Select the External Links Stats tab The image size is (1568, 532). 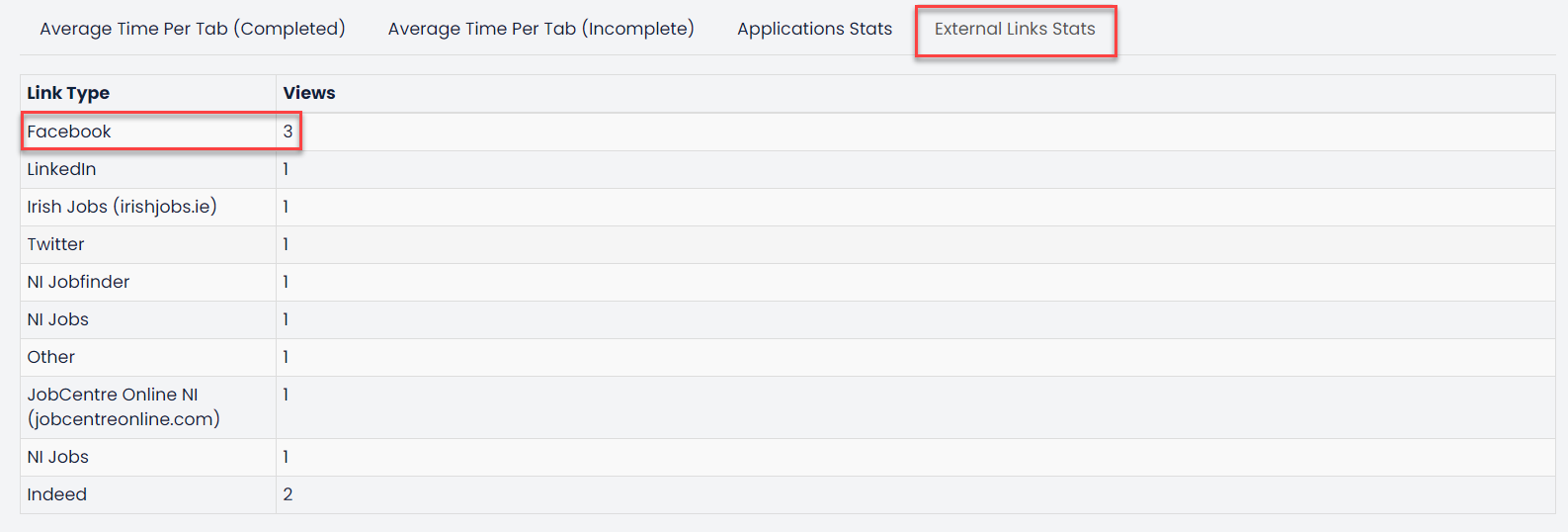coord(1015,29)
